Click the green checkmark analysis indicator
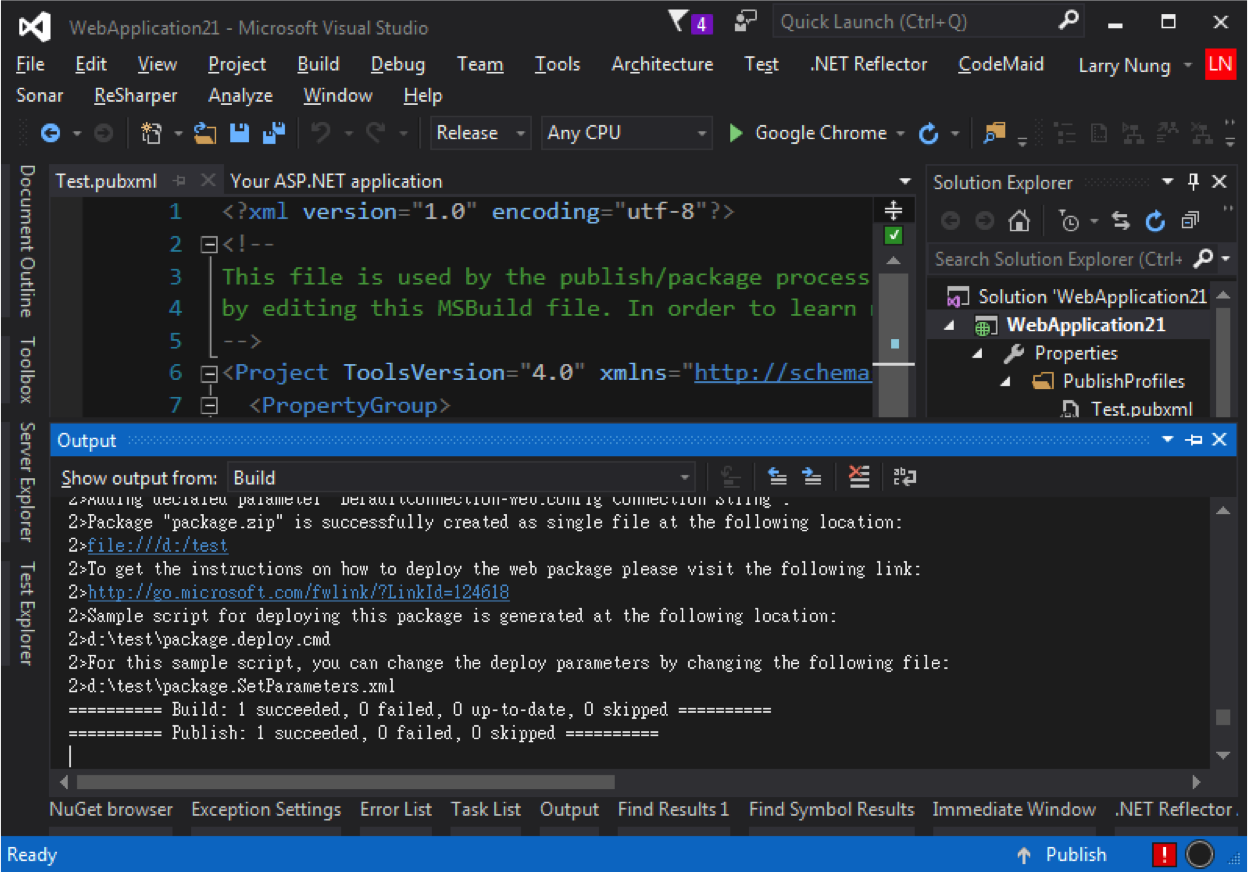The width and height of the screenshot is (1248, 872). click(894, 236)
